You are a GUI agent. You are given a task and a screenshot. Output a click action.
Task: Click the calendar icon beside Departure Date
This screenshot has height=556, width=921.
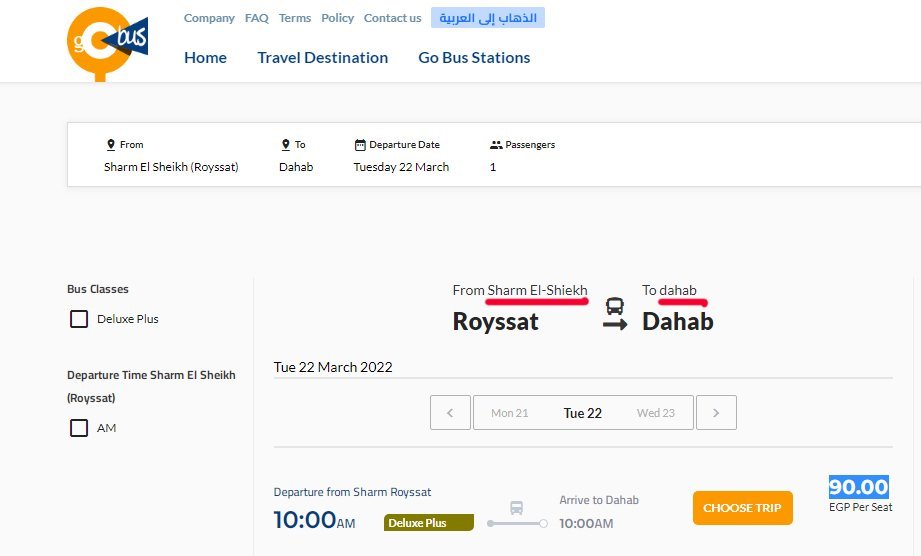point(360,145)
